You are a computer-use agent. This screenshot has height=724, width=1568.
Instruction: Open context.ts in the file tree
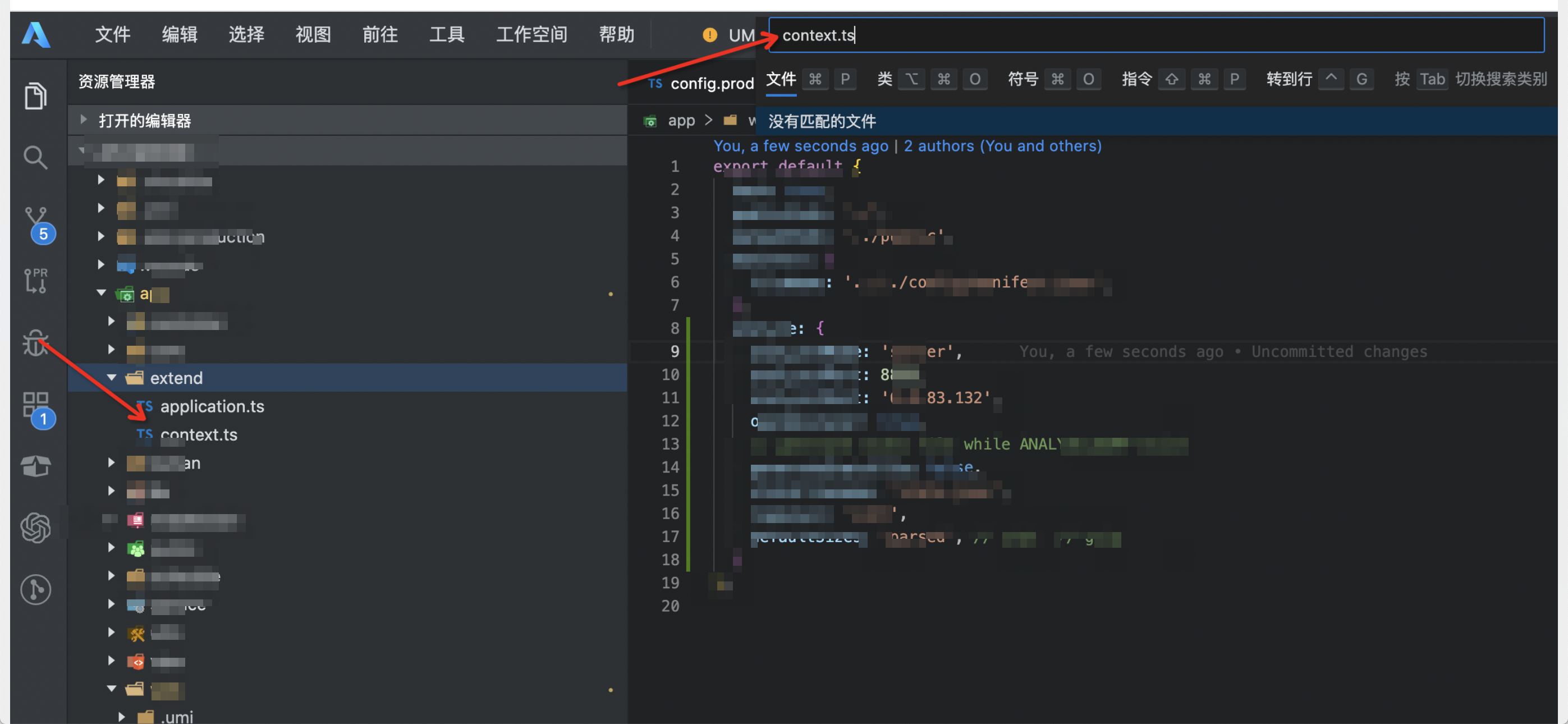pyautogui.click(x=199, y=434)
